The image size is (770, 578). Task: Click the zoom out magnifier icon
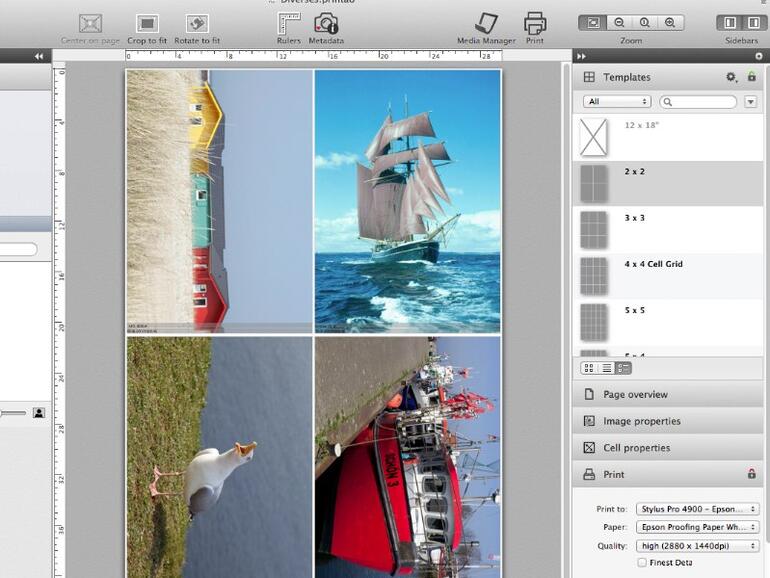pyautogui.click(x=620, y=22)
